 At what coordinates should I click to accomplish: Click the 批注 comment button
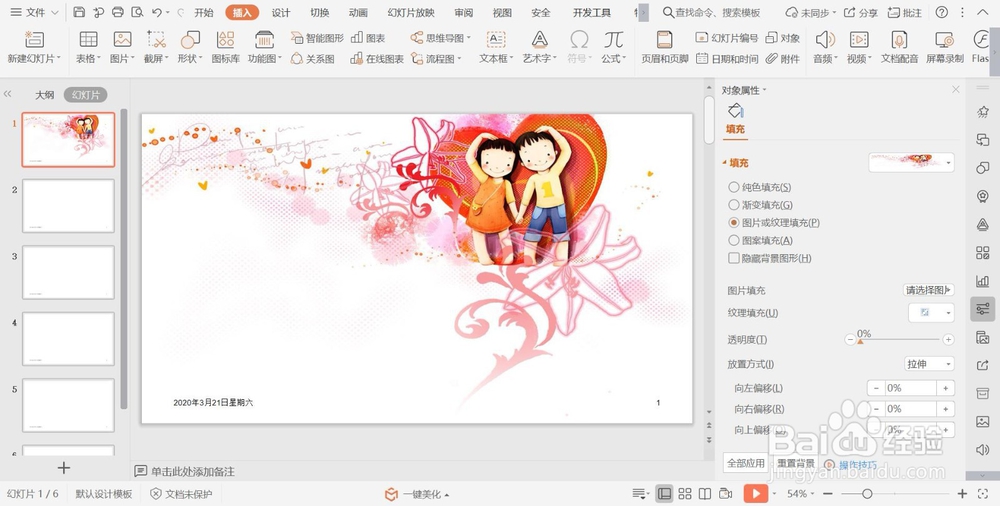[905, 12]
